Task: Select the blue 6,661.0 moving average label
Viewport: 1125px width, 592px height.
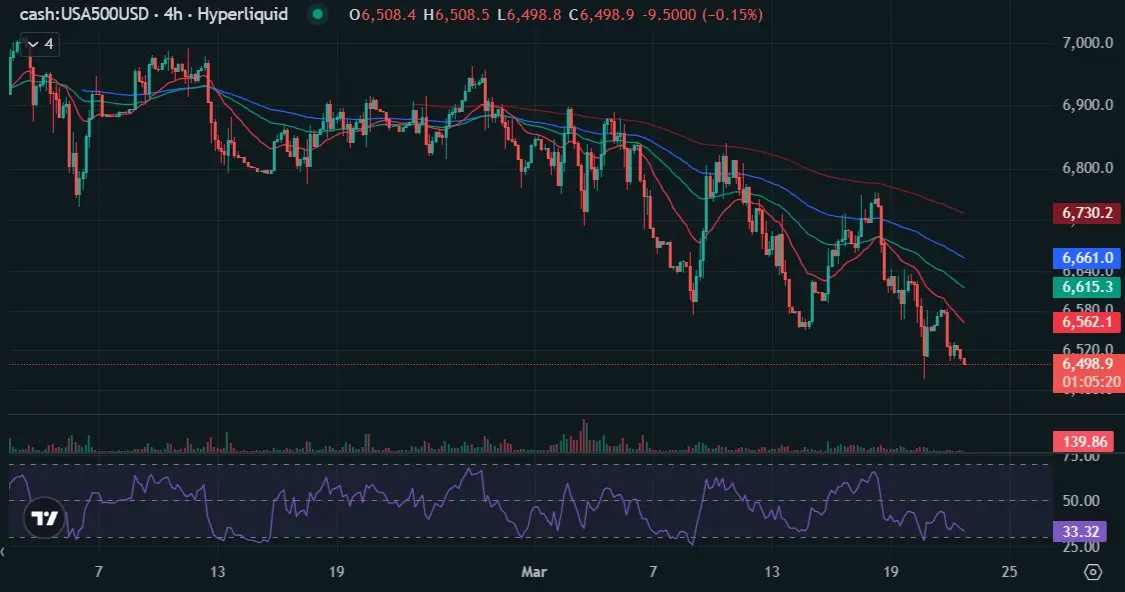Action: 1087,258
